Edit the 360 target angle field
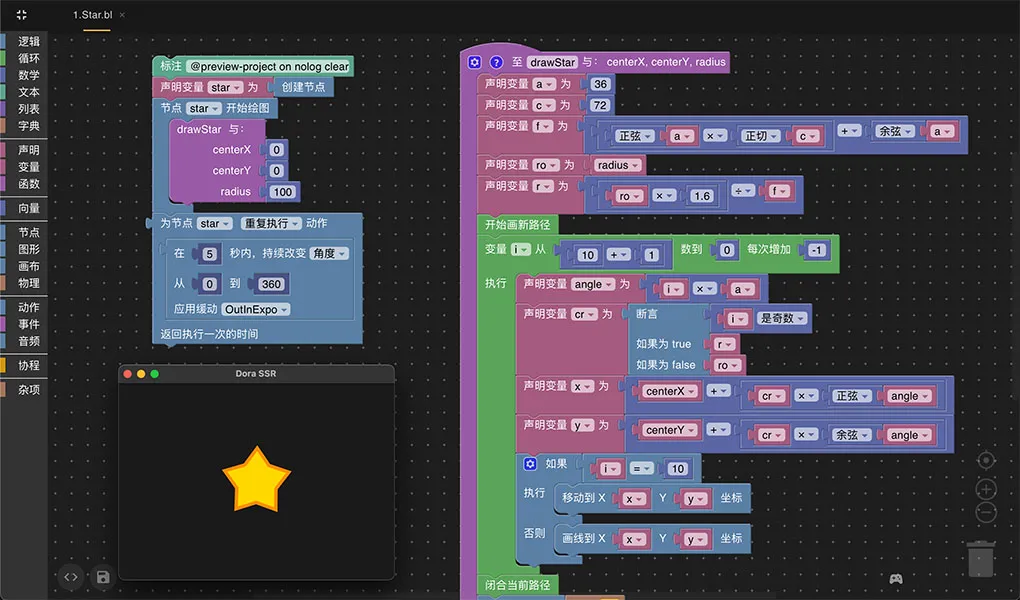This screenshot has height=600, width=1020. click(271, 284)
